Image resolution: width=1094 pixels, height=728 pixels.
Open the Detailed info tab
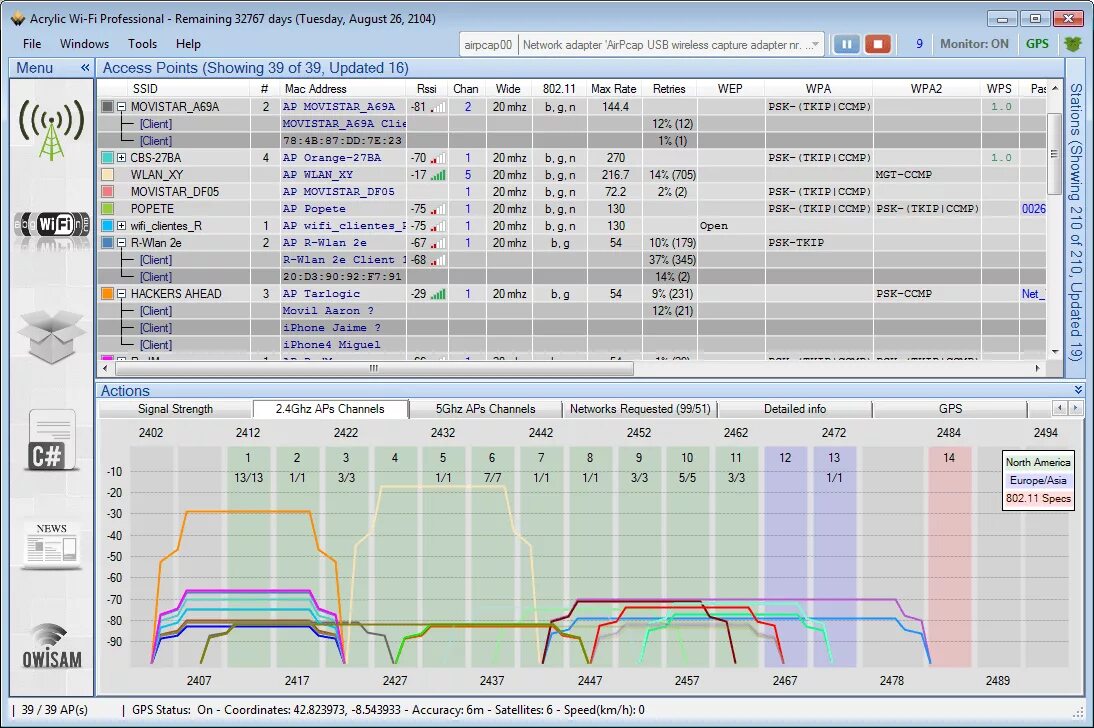pyautogui.click(x=795, y=409)
